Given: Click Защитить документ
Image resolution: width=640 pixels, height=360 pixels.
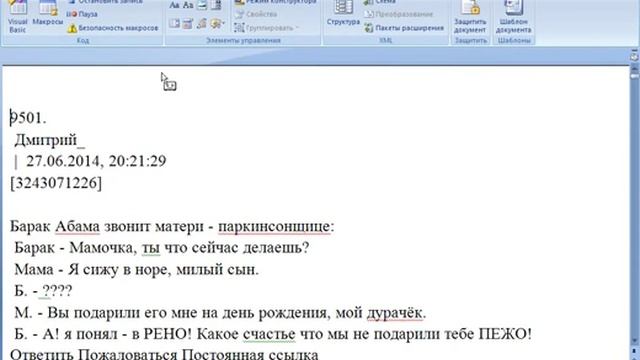Looking at the screenshot, I should pos(470,17).
